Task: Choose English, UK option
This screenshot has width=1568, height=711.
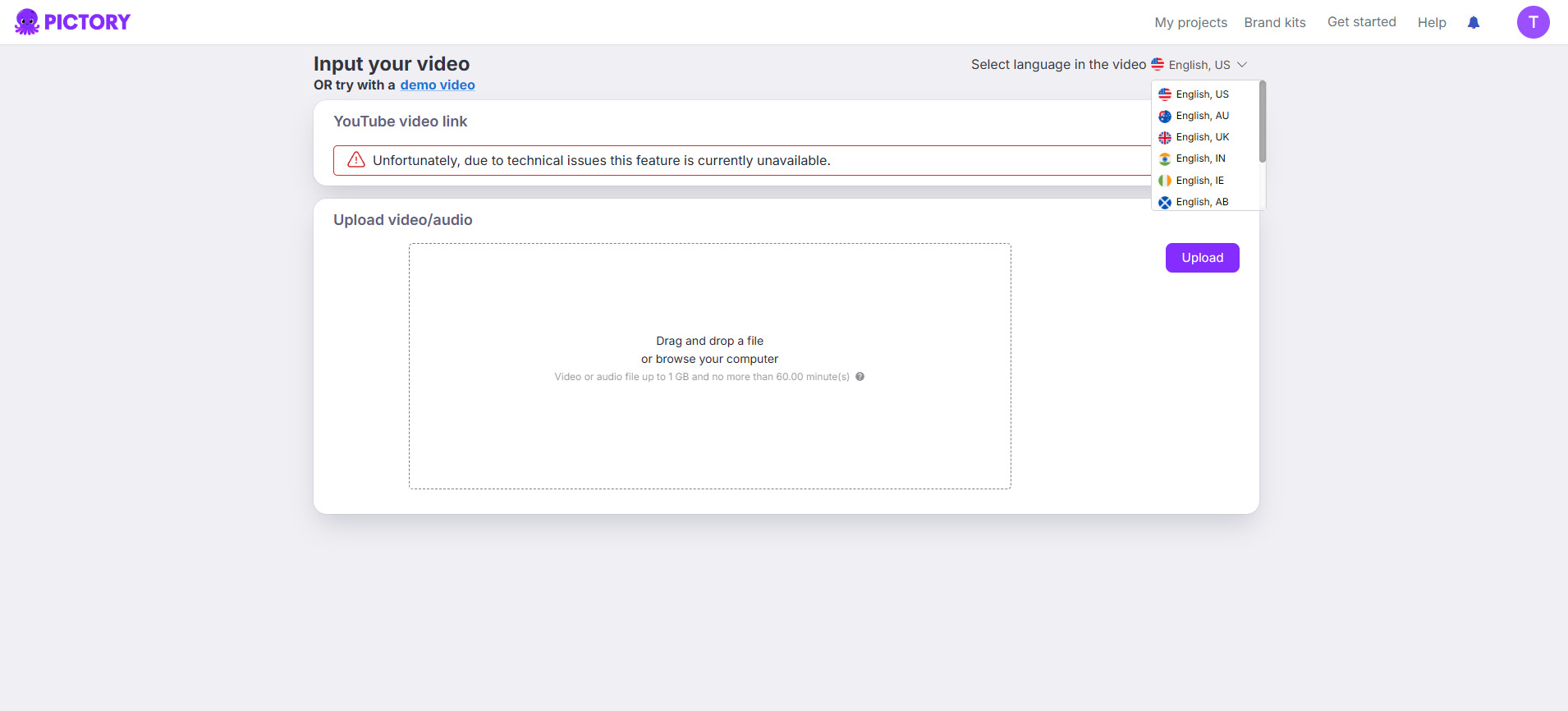Action: (x=1204, y=137)
